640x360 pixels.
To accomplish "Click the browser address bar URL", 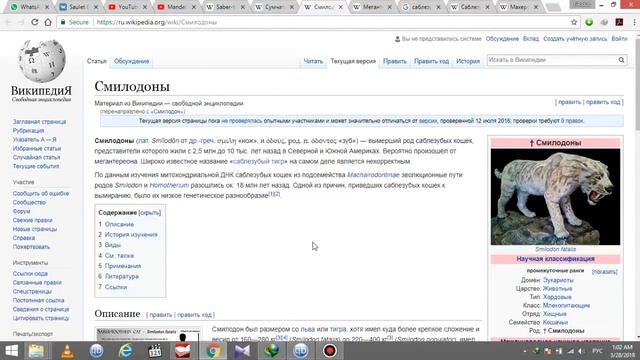I will coord(157,22).
